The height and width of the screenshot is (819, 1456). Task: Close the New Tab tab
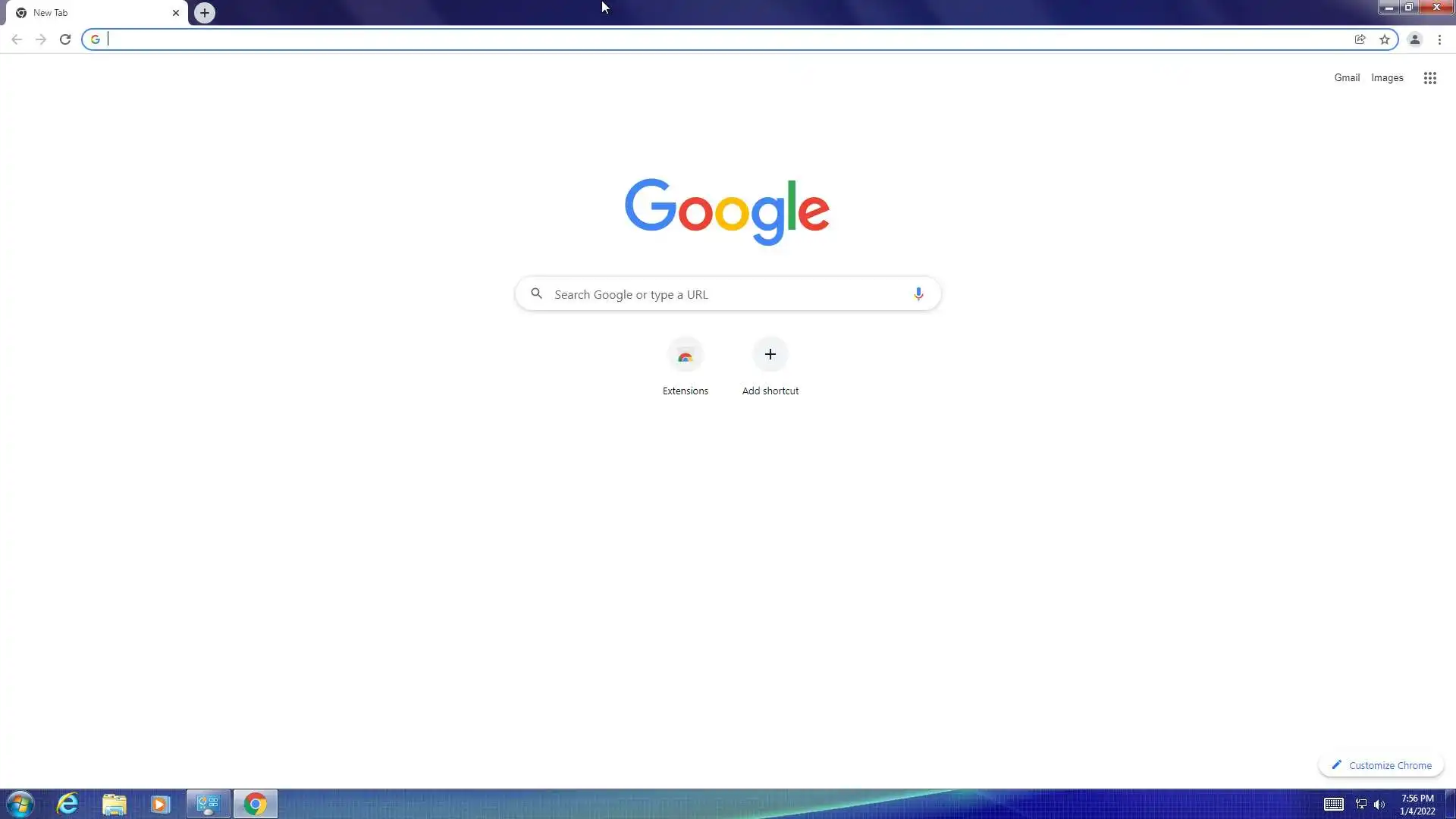pyautogui.click(x=176, y=13)
